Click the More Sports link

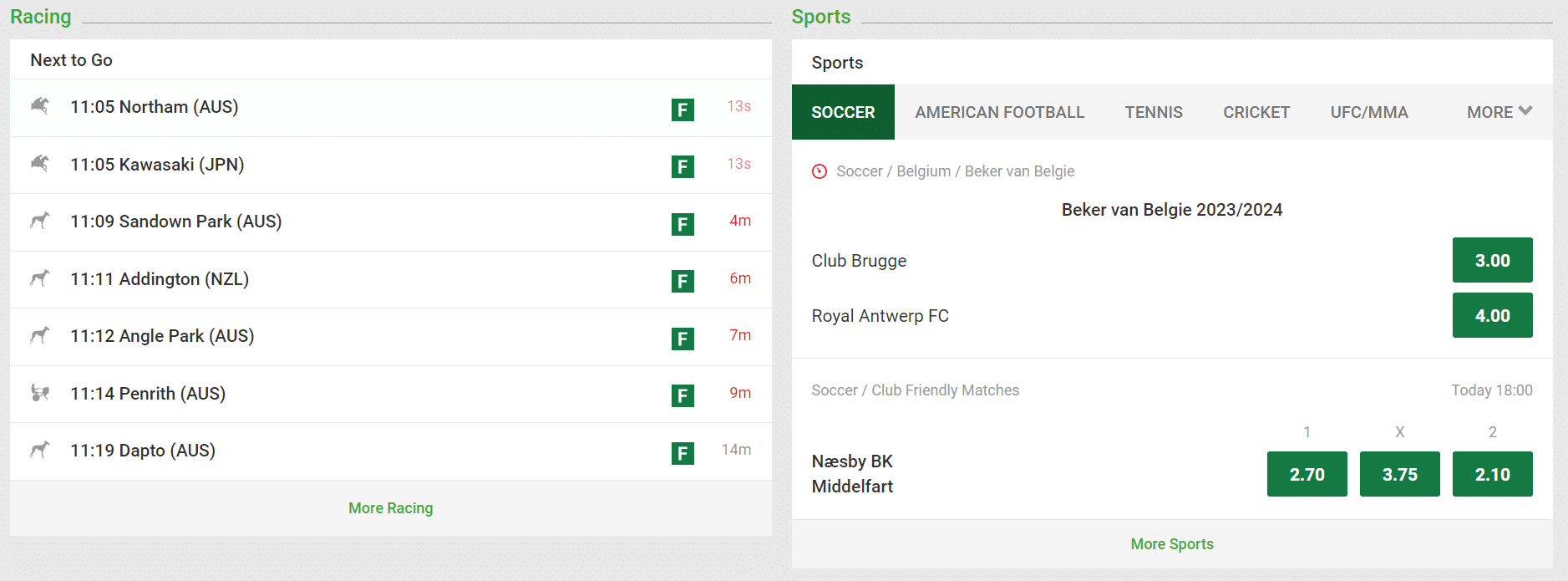click(1171, 544)
